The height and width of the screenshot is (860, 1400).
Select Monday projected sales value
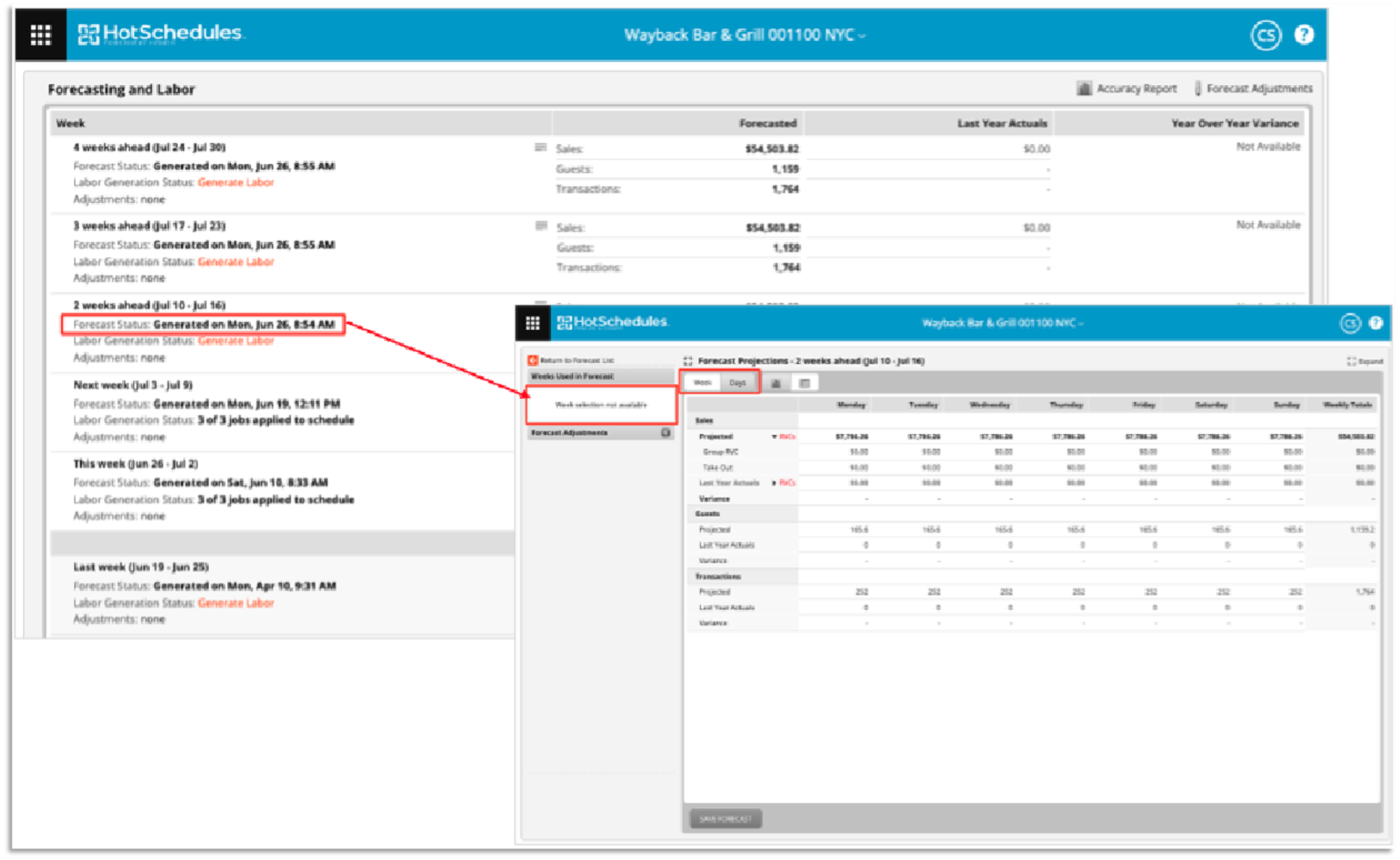[x=851, y=436]
